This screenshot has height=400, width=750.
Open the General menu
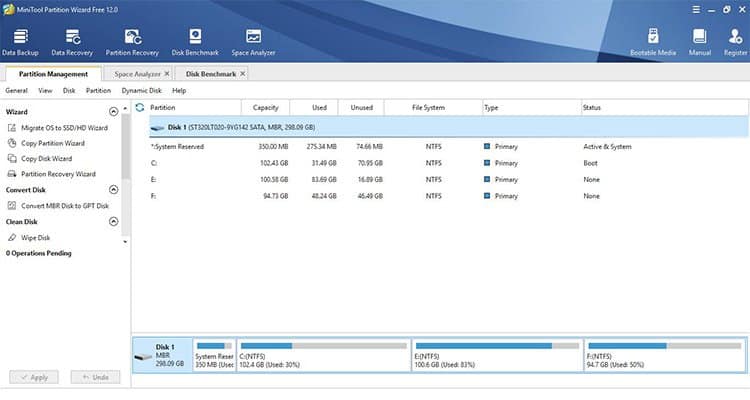click(x=16, y=90)
